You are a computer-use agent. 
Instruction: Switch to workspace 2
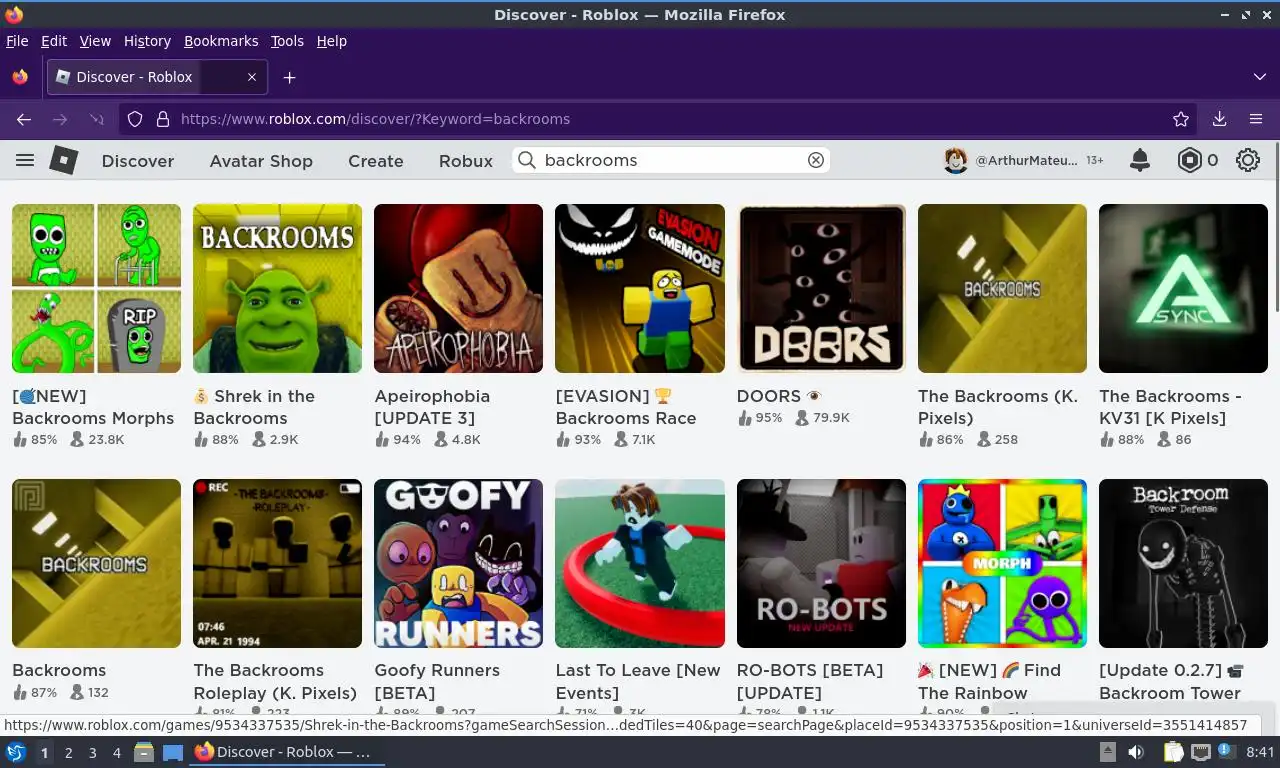click(68, 753)
